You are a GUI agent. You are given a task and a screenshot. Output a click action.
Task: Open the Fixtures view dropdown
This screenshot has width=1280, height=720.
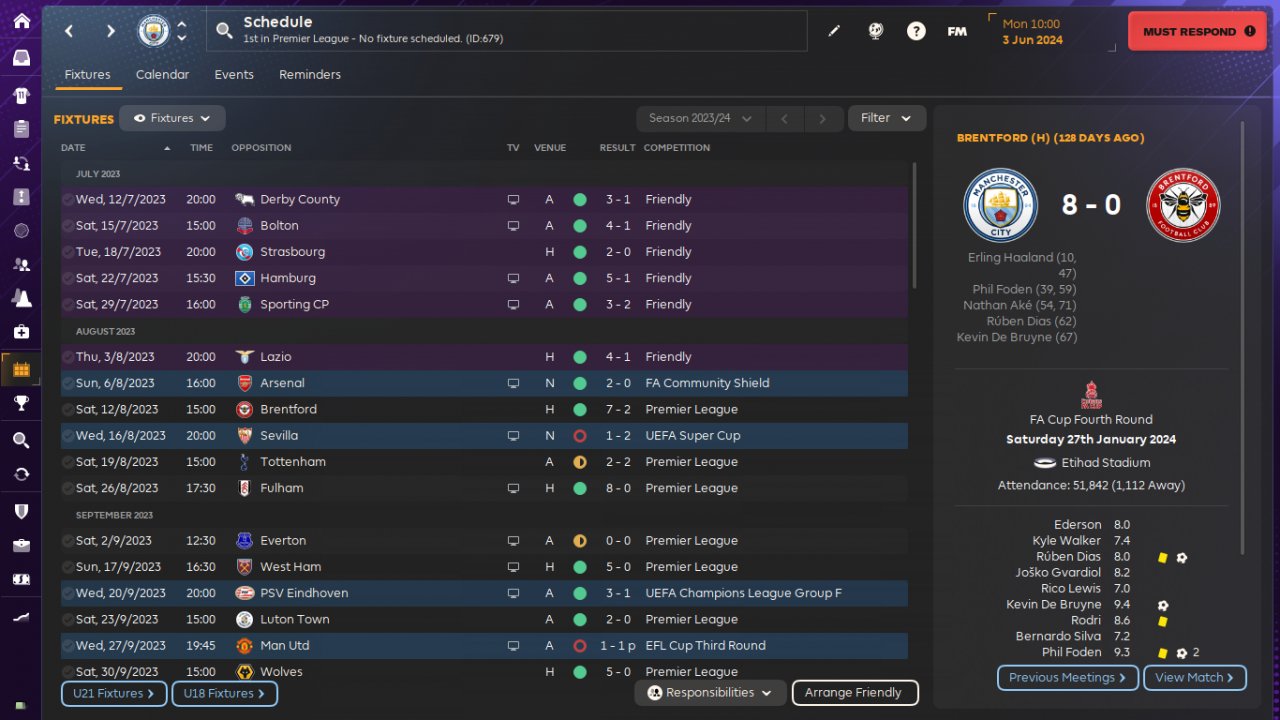tap(172, 118)
